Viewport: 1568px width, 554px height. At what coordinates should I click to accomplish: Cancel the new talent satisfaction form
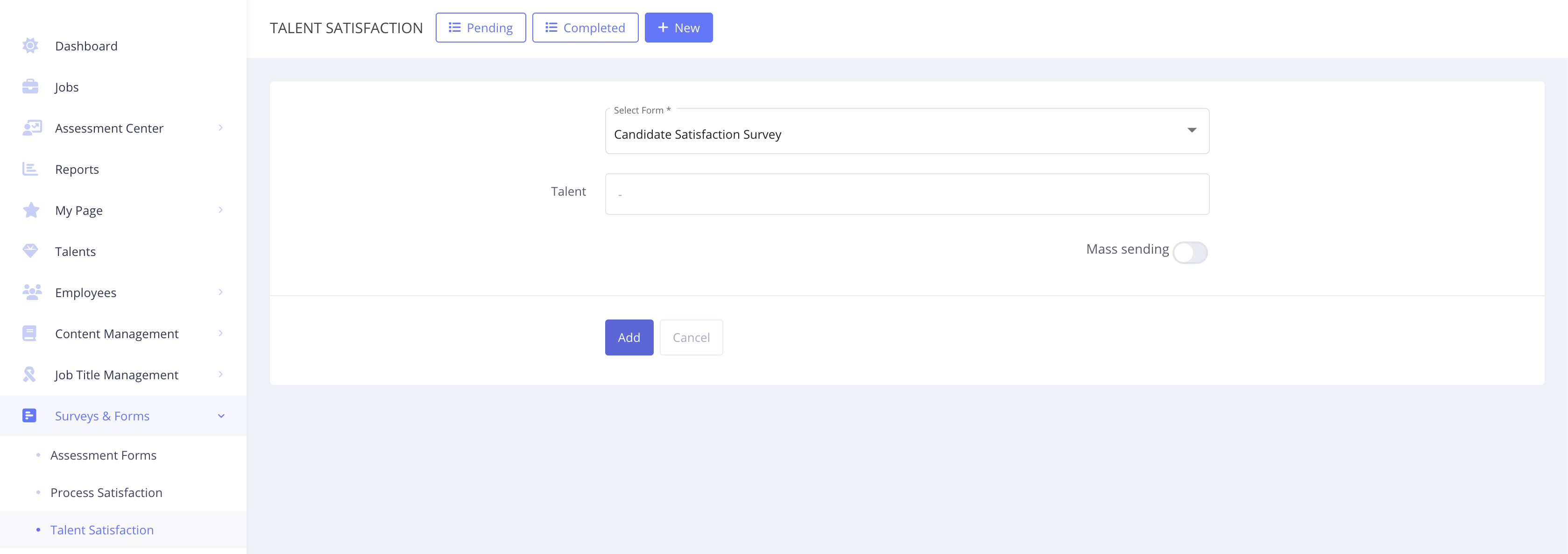pos(691,337)
